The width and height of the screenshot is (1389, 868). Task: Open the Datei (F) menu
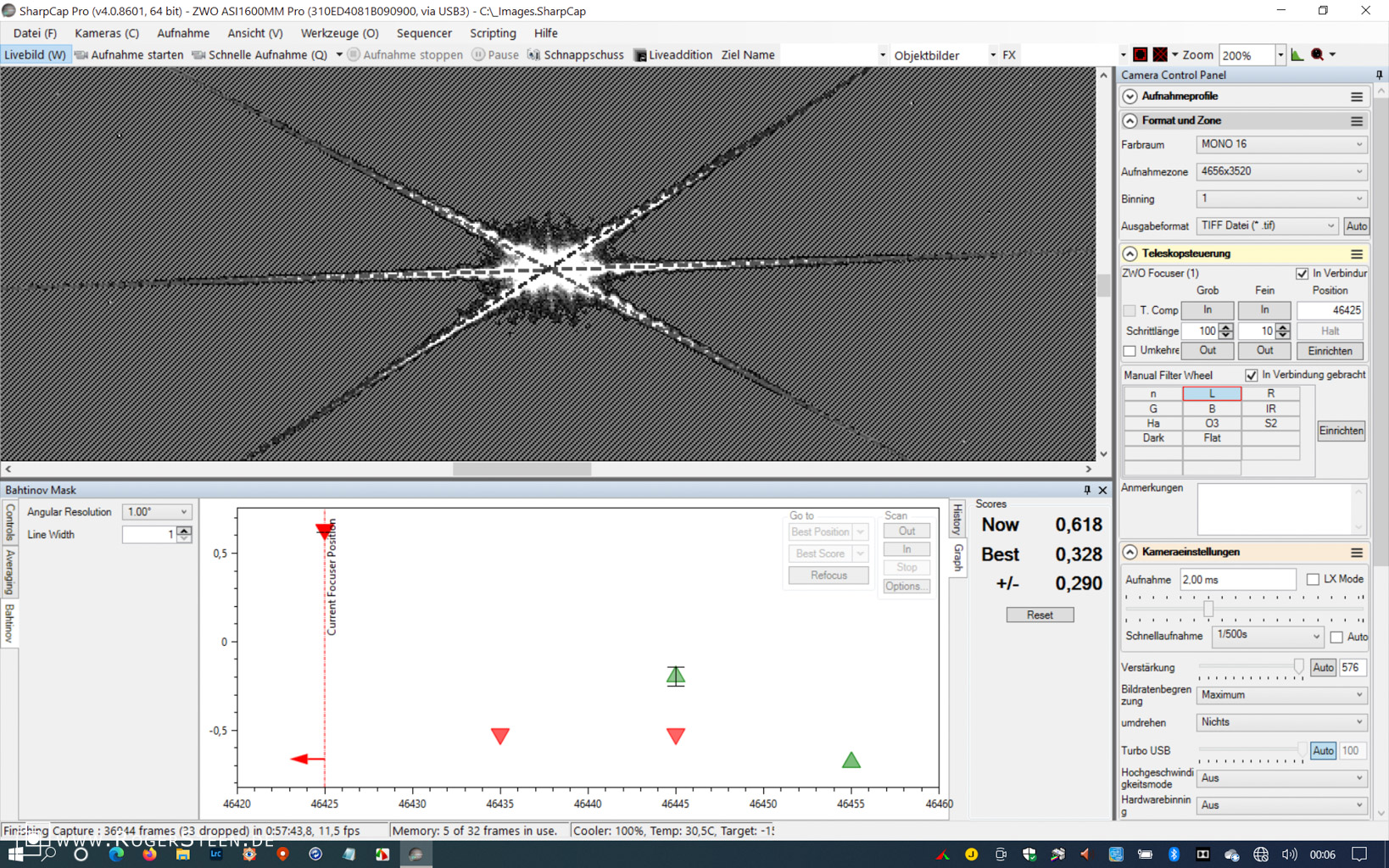click(35, 33)
